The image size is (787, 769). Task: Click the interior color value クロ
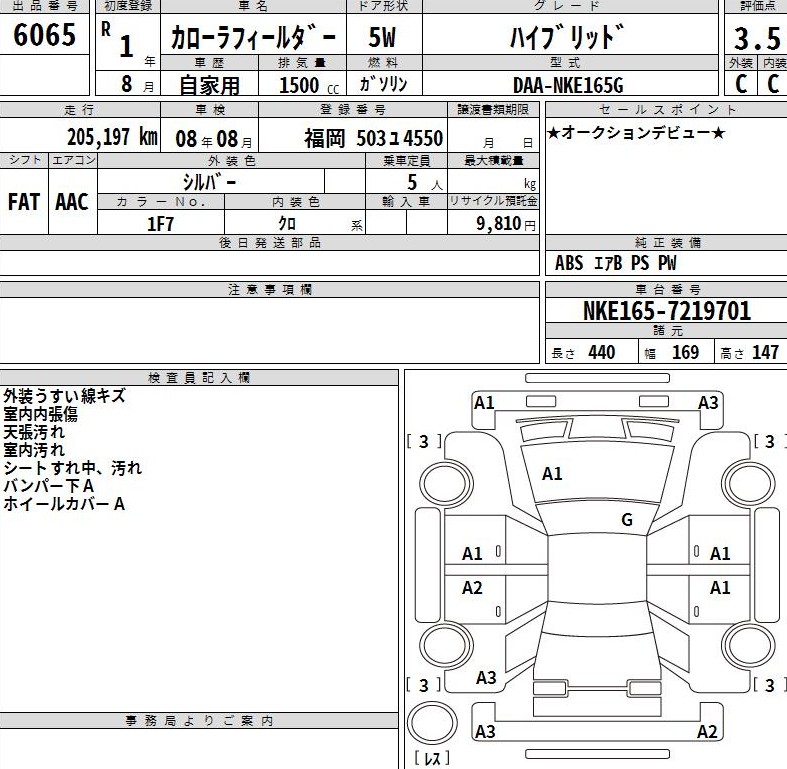[x=287, y=222]
